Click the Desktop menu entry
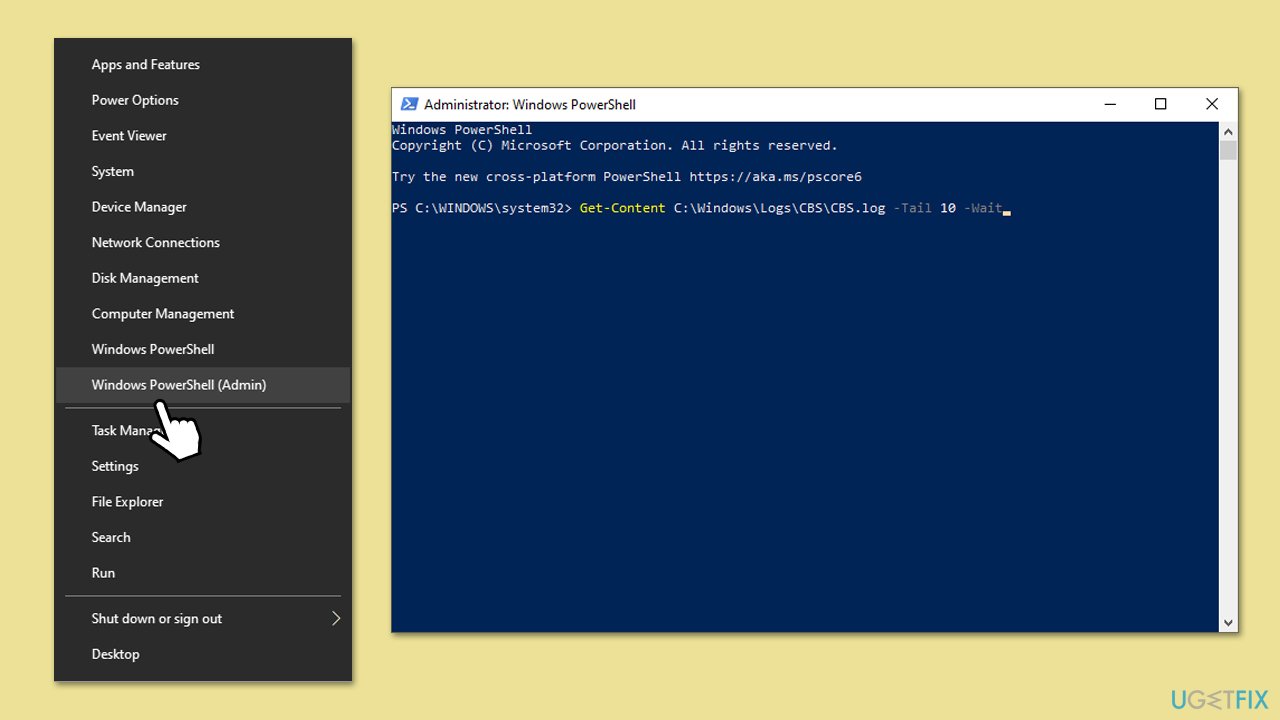The height and width of the screenshot is (720, 1280). click(115, 654)
